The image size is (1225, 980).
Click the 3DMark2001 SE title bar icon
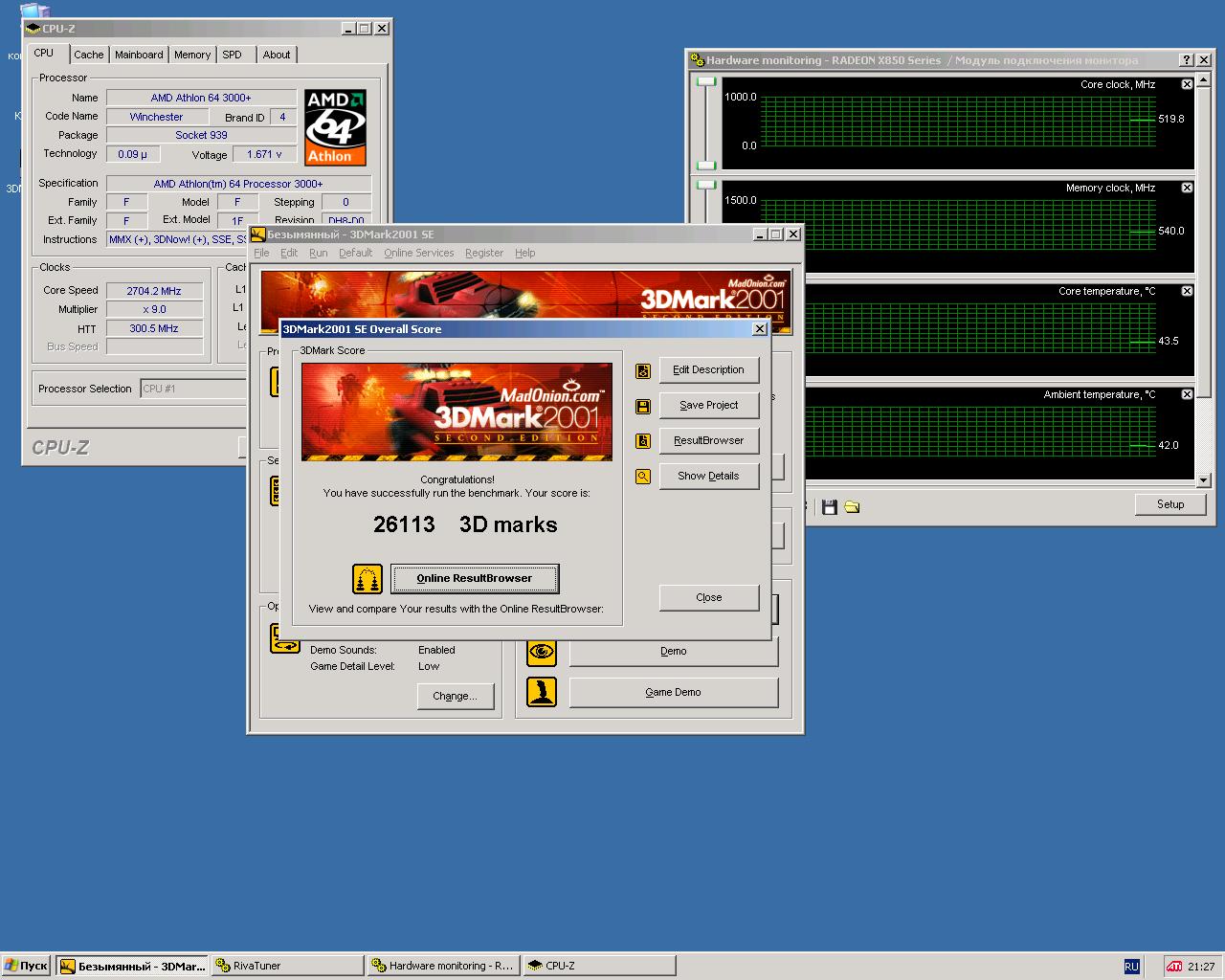[257, 234]
